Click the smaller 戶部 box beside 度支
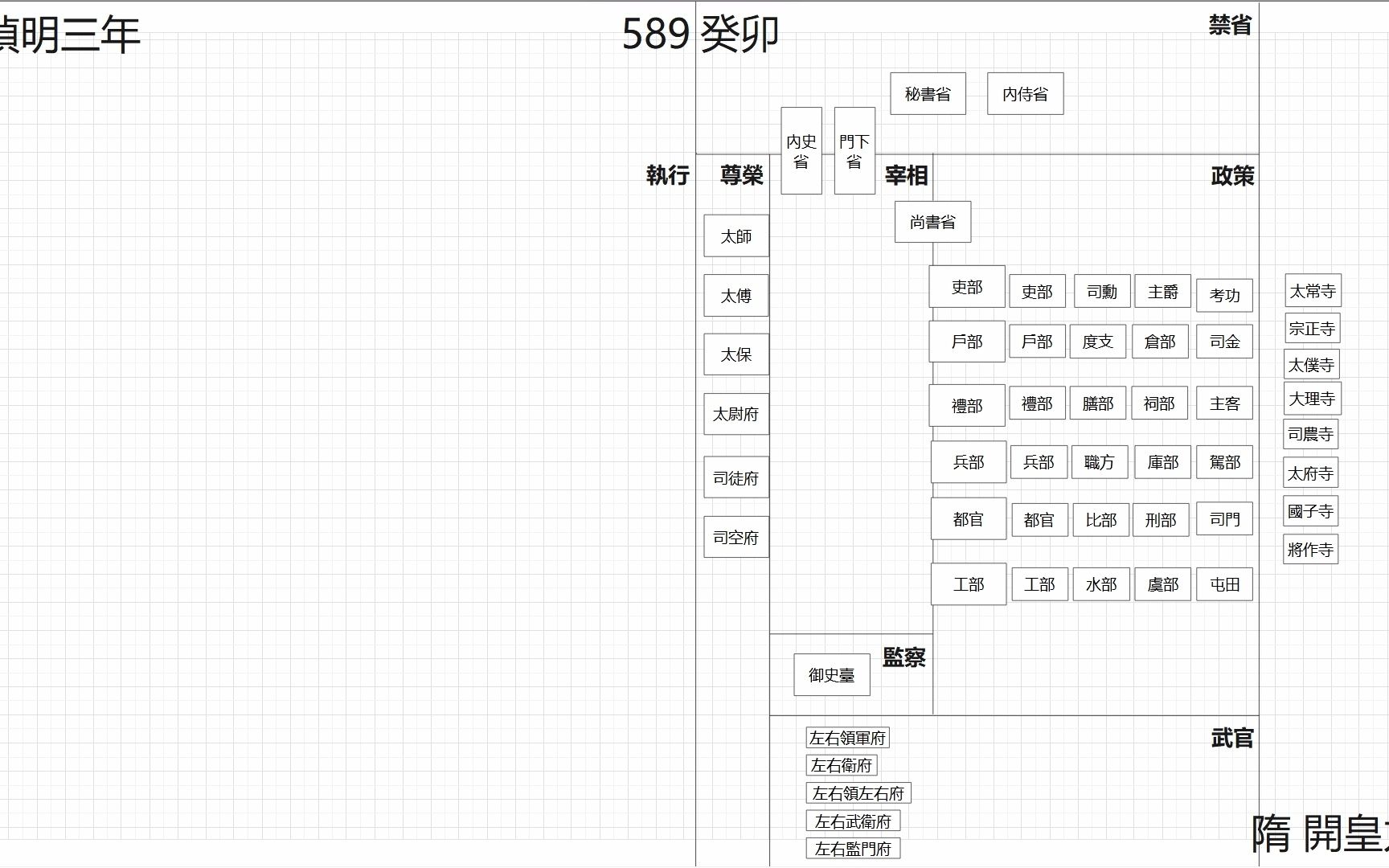The height and width of the screenshot is (868, 1389). 1038,342
